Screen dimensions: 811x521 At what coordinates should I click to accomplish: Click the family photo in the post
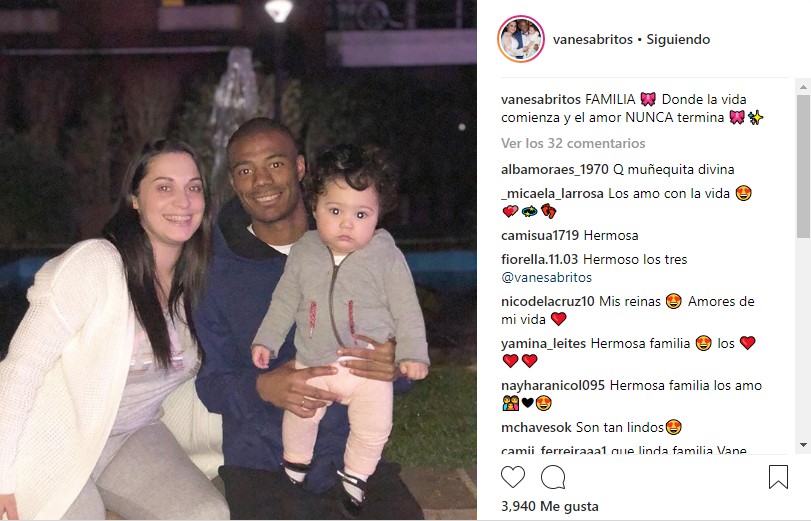pos(238,260)
